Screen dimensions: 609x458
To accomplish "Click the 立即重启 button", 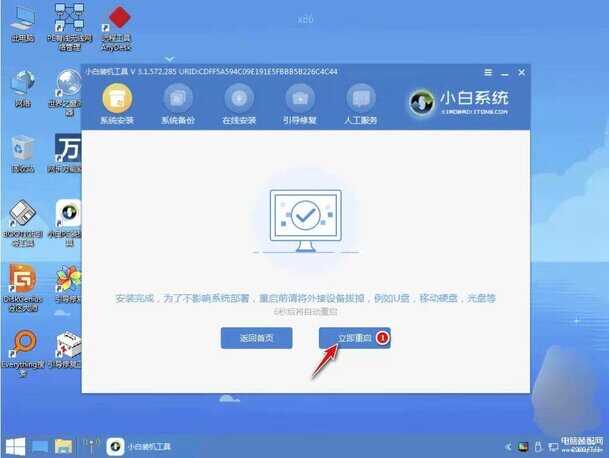I will pos(355,338).
